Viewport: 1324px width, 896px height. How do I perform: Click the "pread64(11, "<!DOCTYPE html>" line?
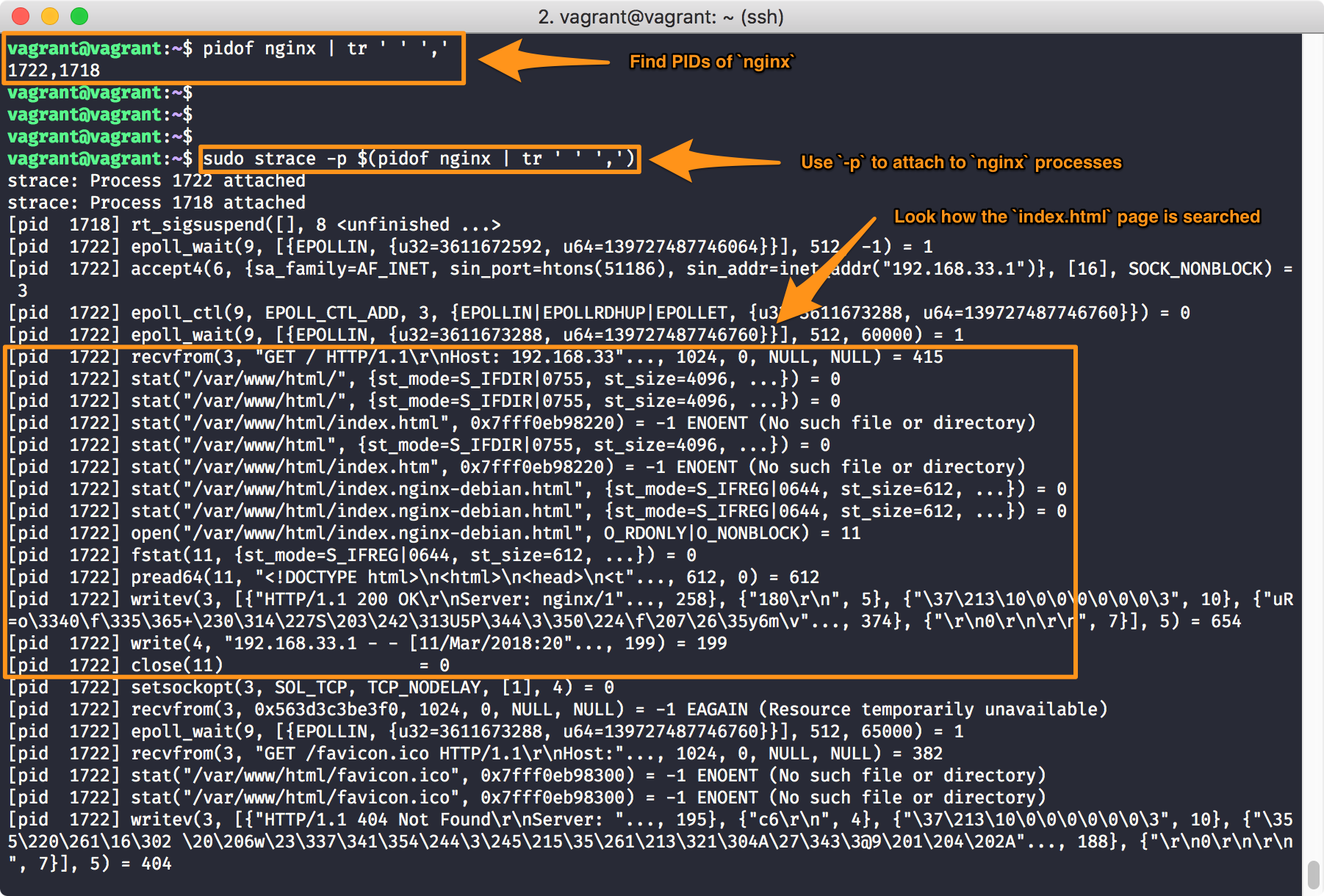(x=414, y=577)
